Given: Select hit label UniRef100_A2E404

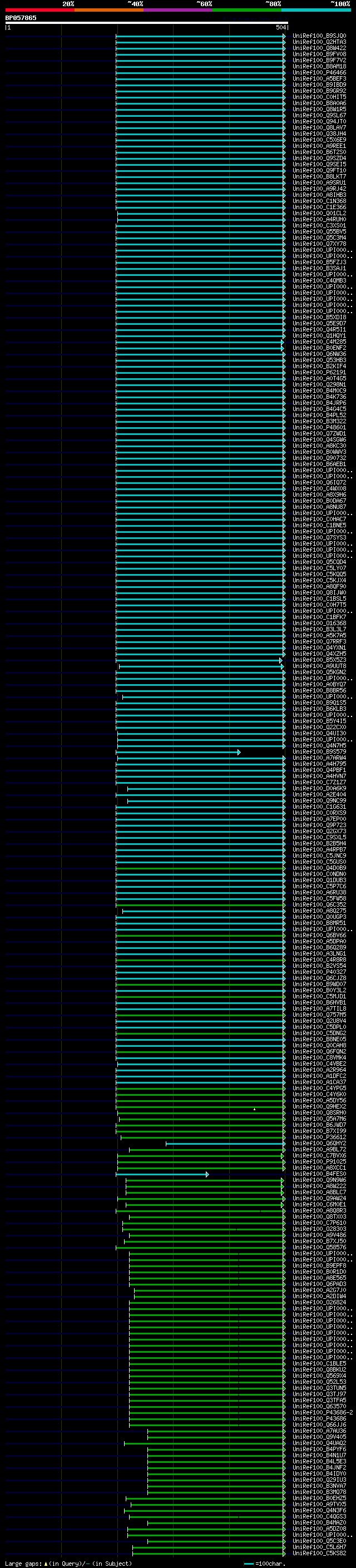Looking at the screenshot, I should point(319,794).
